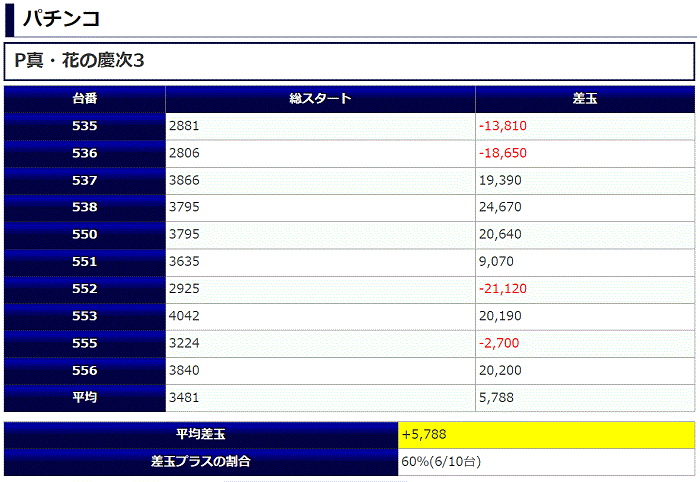This screenshot has height=482, width=700.
Task: Click red value -21,120
Action: [503, 289]
